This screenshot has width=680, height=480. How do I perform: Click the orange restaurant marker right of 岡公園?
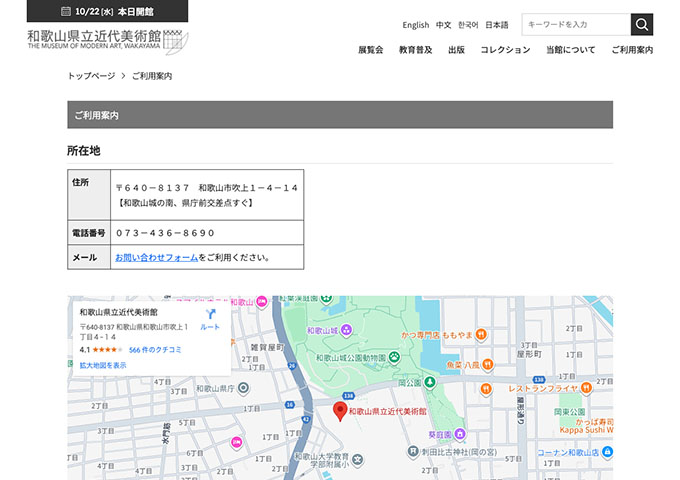click(486, 389)
